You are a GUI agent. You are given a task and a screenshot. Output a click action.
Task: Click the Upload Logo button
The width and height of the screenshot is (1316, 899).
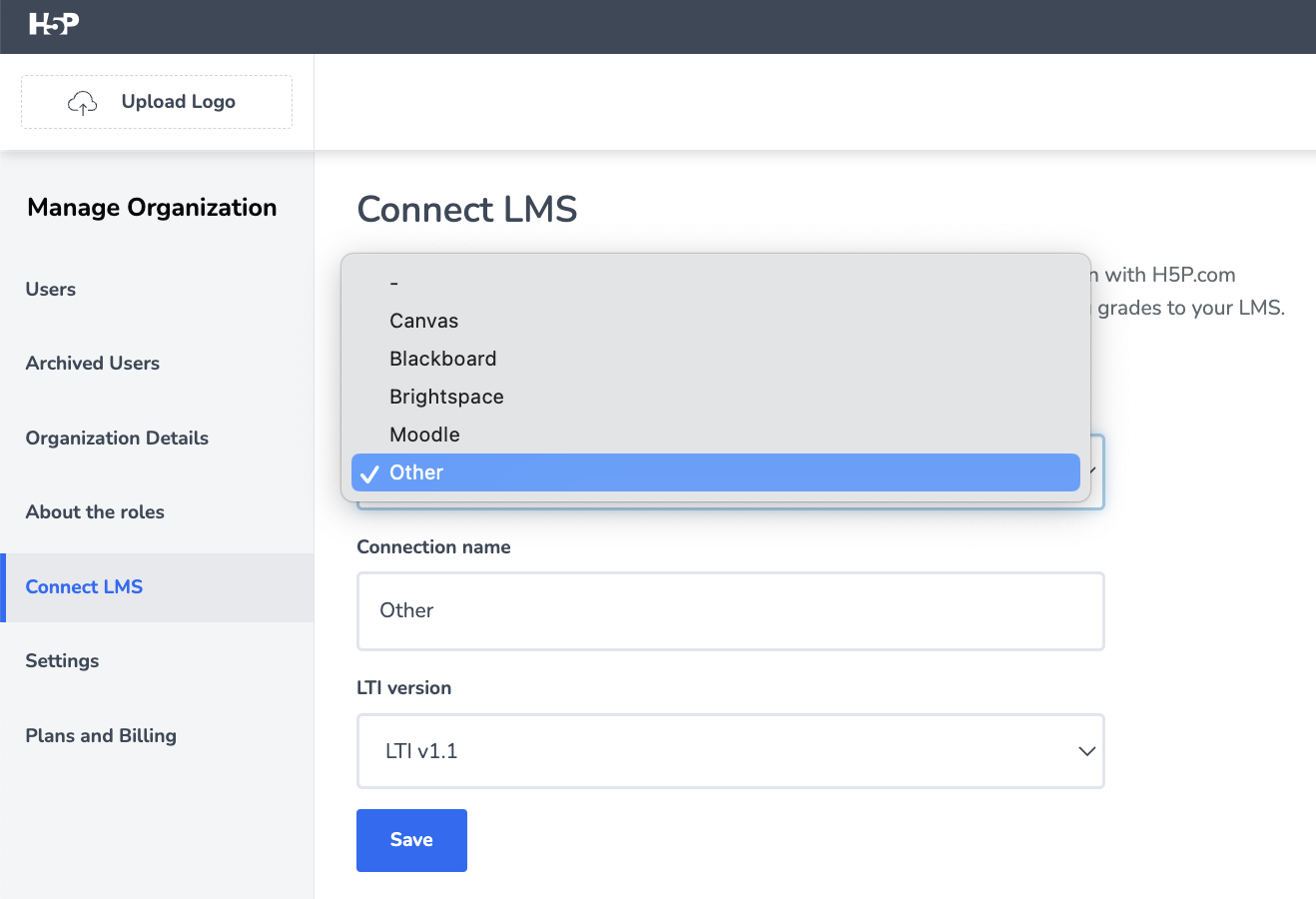tap(157, 102)
